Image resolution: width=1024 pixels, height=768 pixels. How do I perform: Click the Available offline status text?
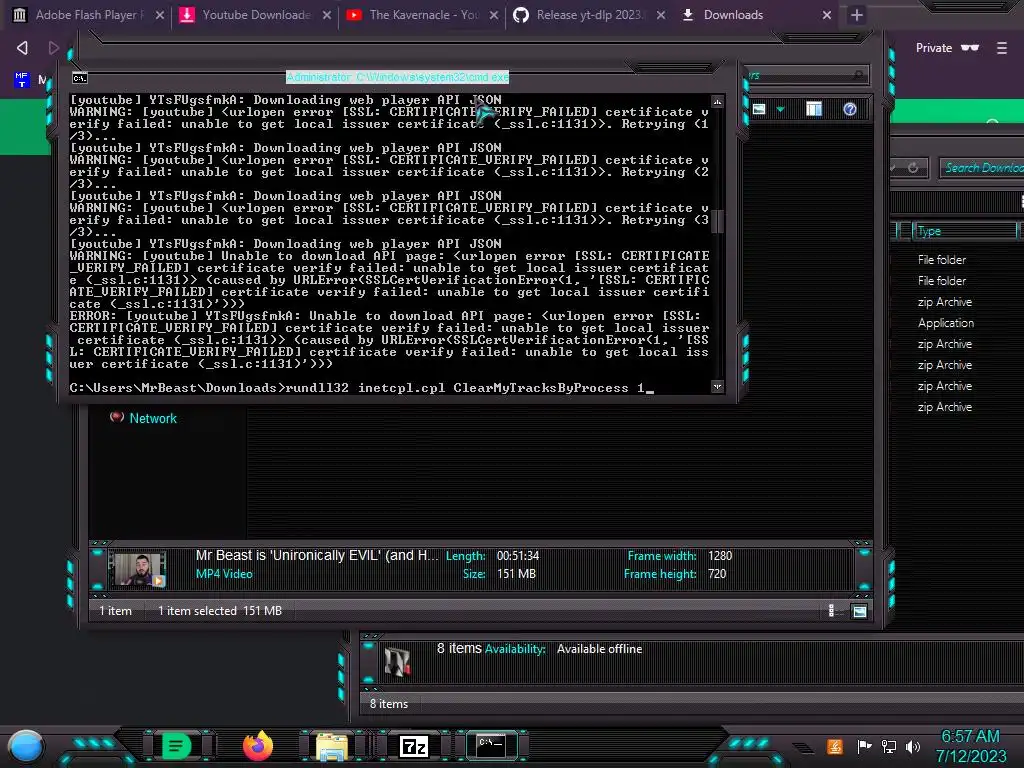599,648
